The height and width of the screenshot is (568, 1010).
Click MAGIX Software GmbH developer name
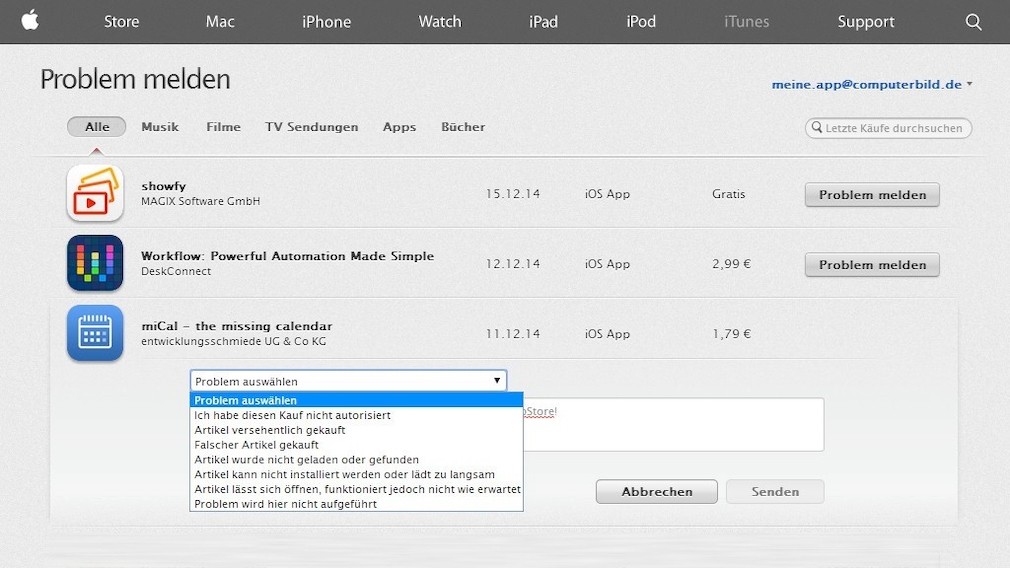[200, 201]
